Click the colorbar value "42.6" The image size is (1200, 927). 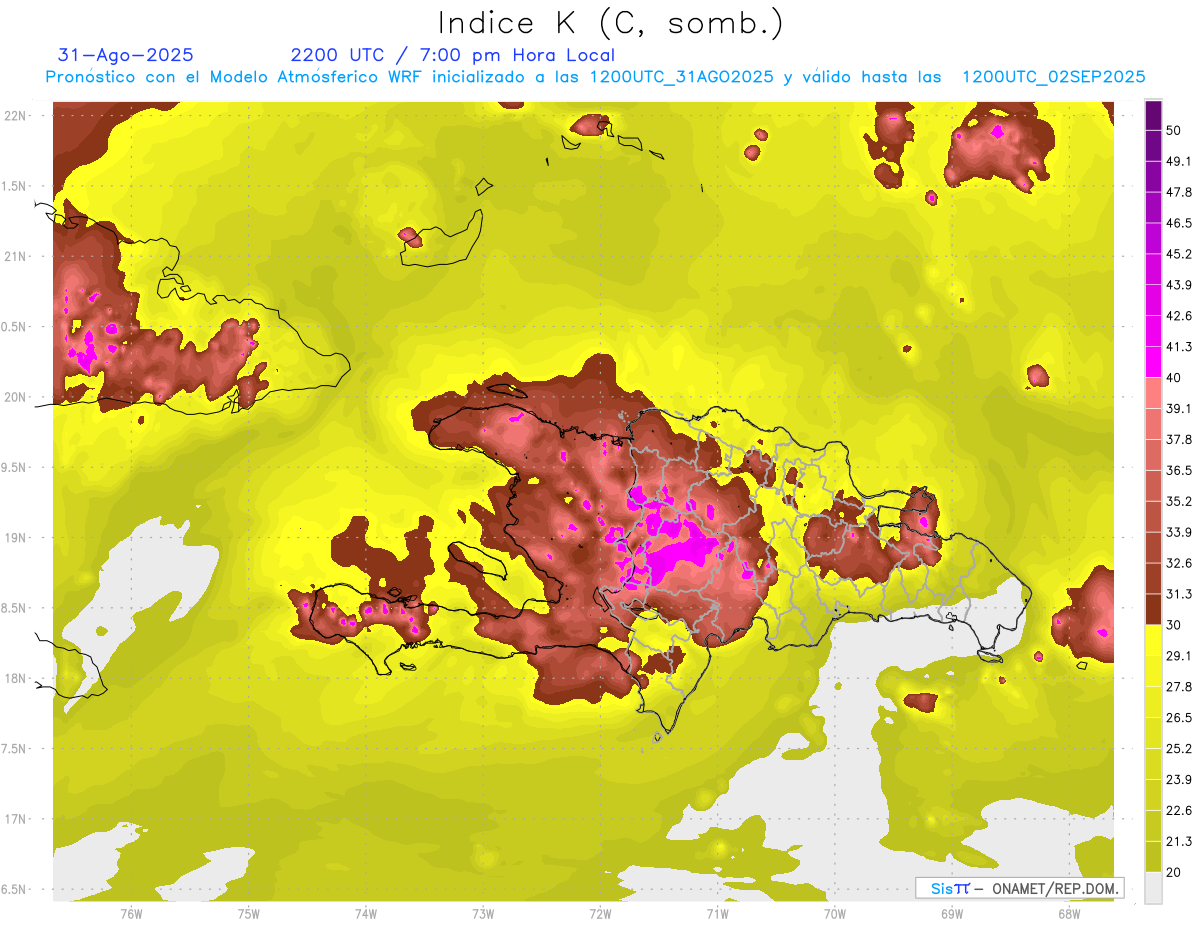click(1179, 316)
